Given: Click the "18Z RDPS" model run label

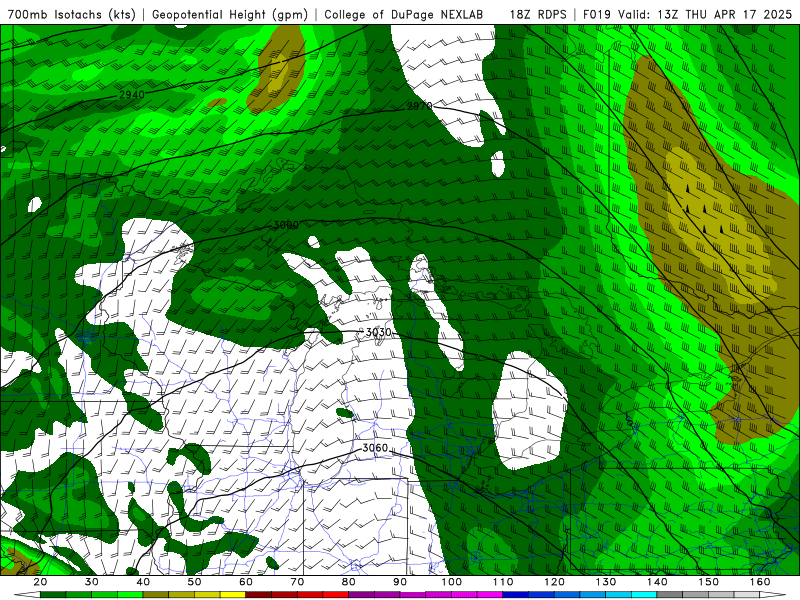Looking at the screenshot, I should coord(538,14).
